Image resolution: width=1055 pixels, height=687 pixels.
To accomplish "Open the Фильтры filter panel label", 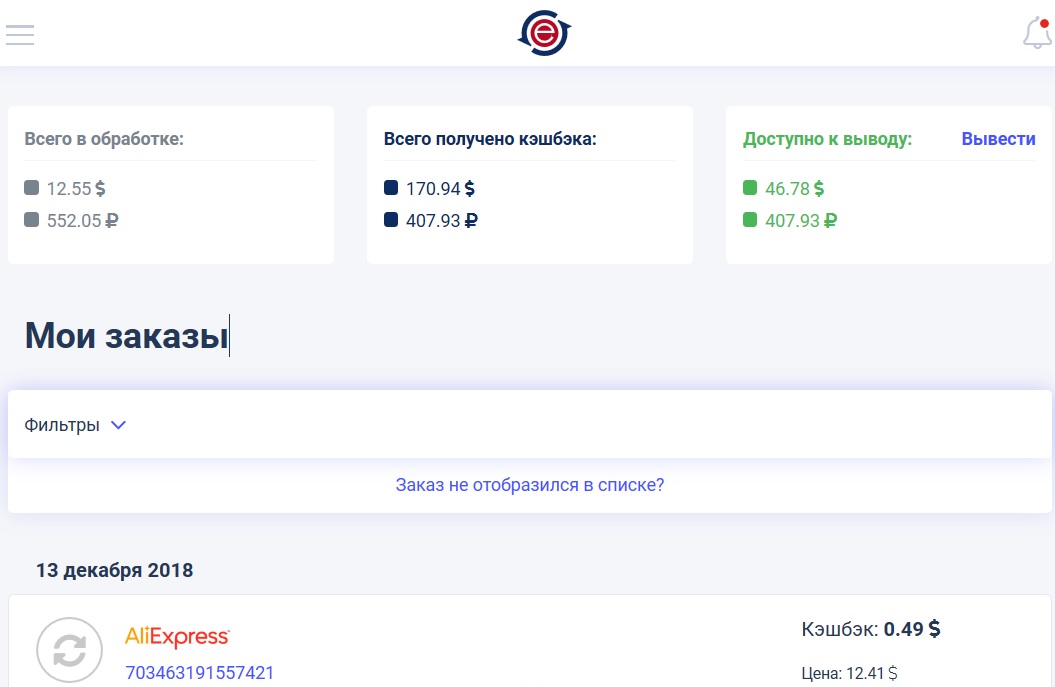I will point(62,425).
